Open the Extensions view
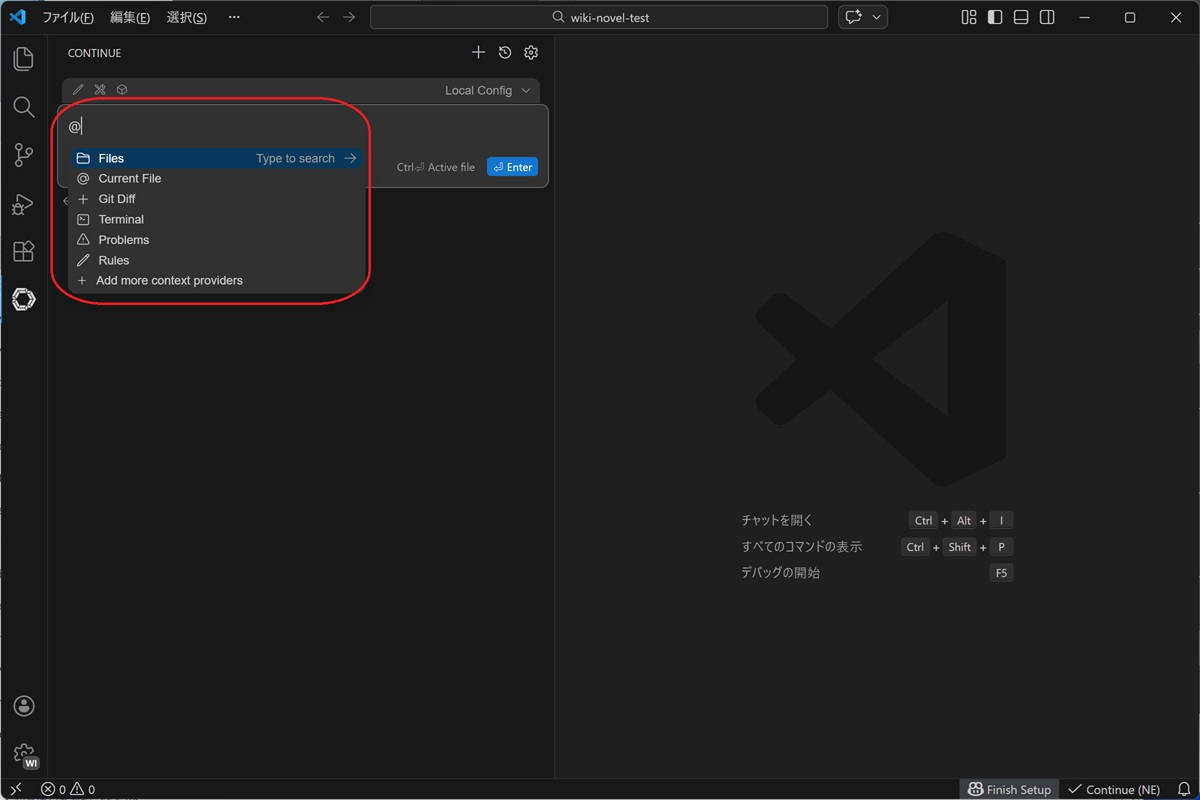 click(23, 252)
